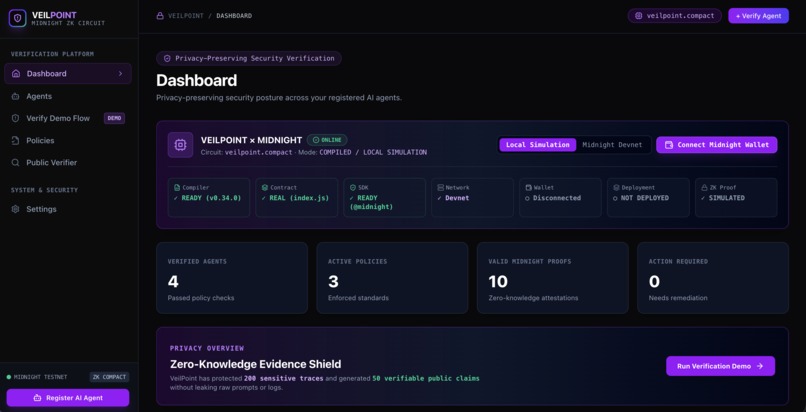Click the SDK shield icon
Viewport: 806px width, 412px height.
point(352,188)
